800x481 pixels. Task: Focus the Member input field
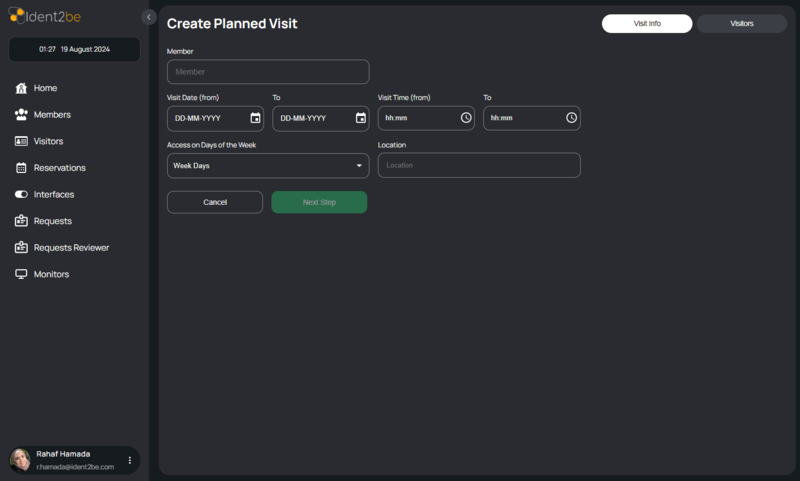[x=268, y=72]
